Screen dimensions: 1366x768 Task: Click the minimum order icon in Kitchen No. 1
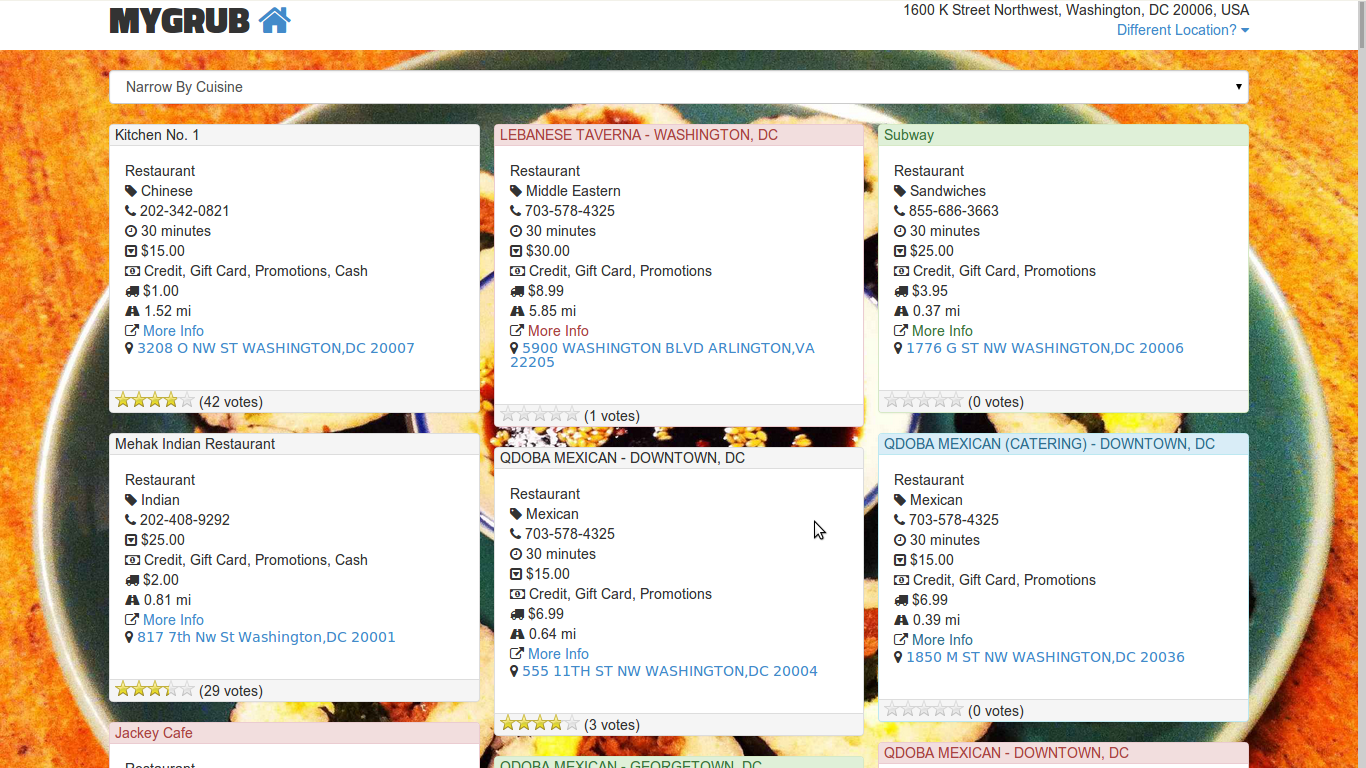point(131,251)
